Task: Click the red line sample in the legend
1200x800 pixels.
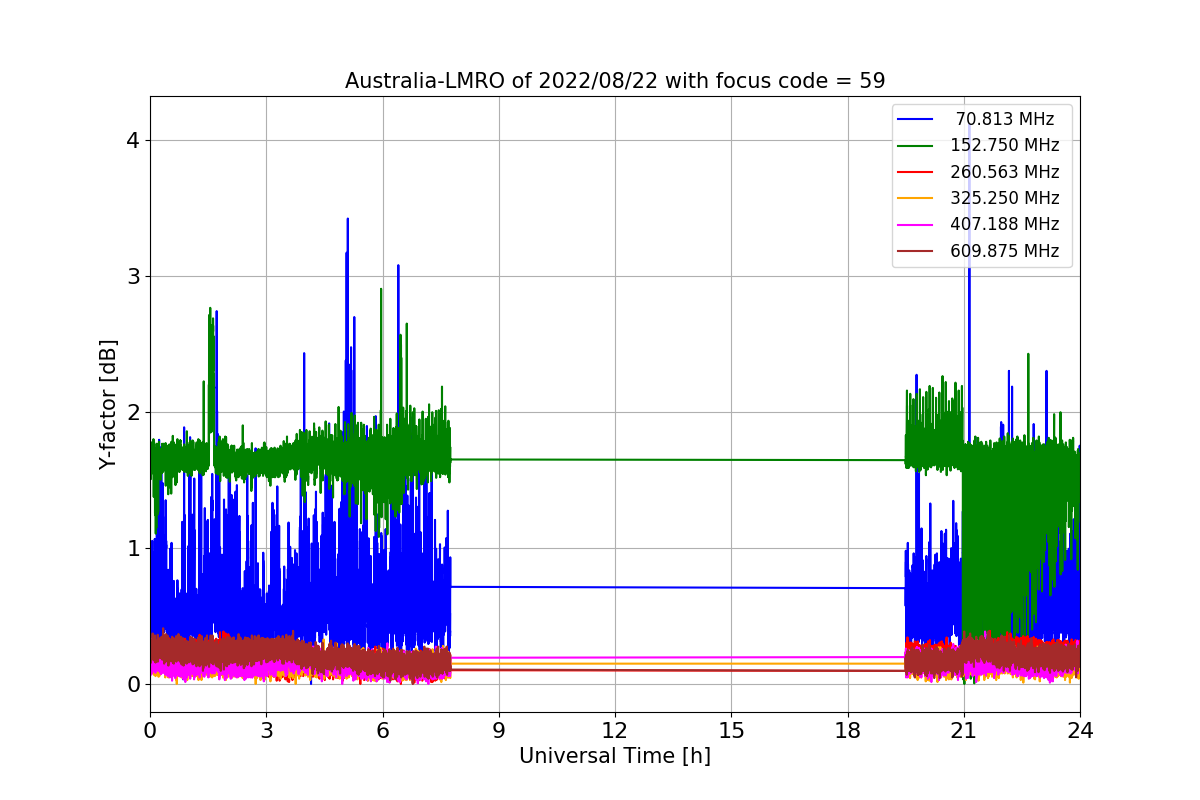Action: tap(916, 172)
